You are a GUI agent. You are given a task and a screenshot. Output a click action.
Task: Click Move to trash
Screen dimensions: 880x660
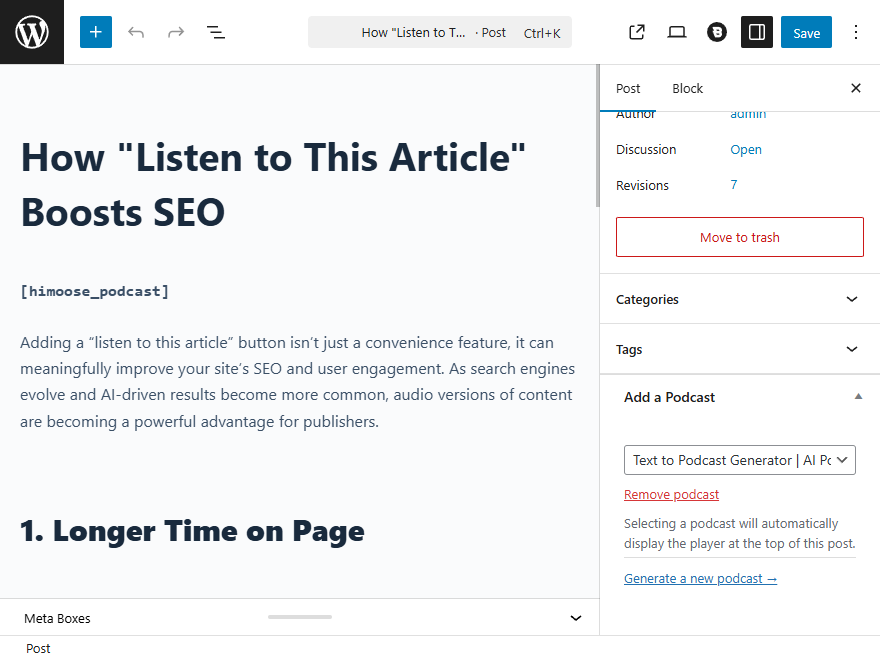pos(739,237)
